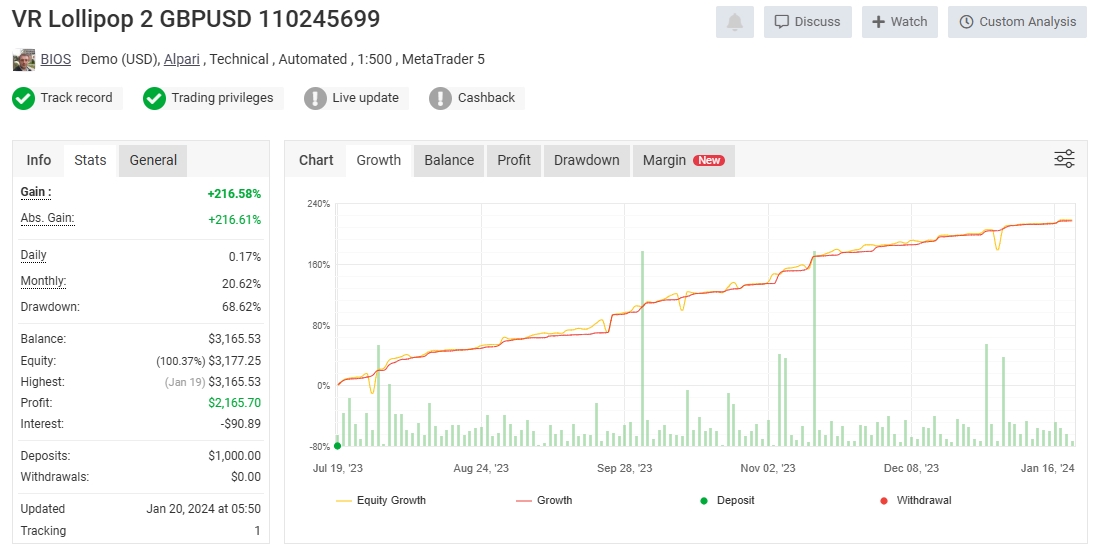Toggle Equity Growth legend series
Screen dimensions: 1107x560
point(381,500)
